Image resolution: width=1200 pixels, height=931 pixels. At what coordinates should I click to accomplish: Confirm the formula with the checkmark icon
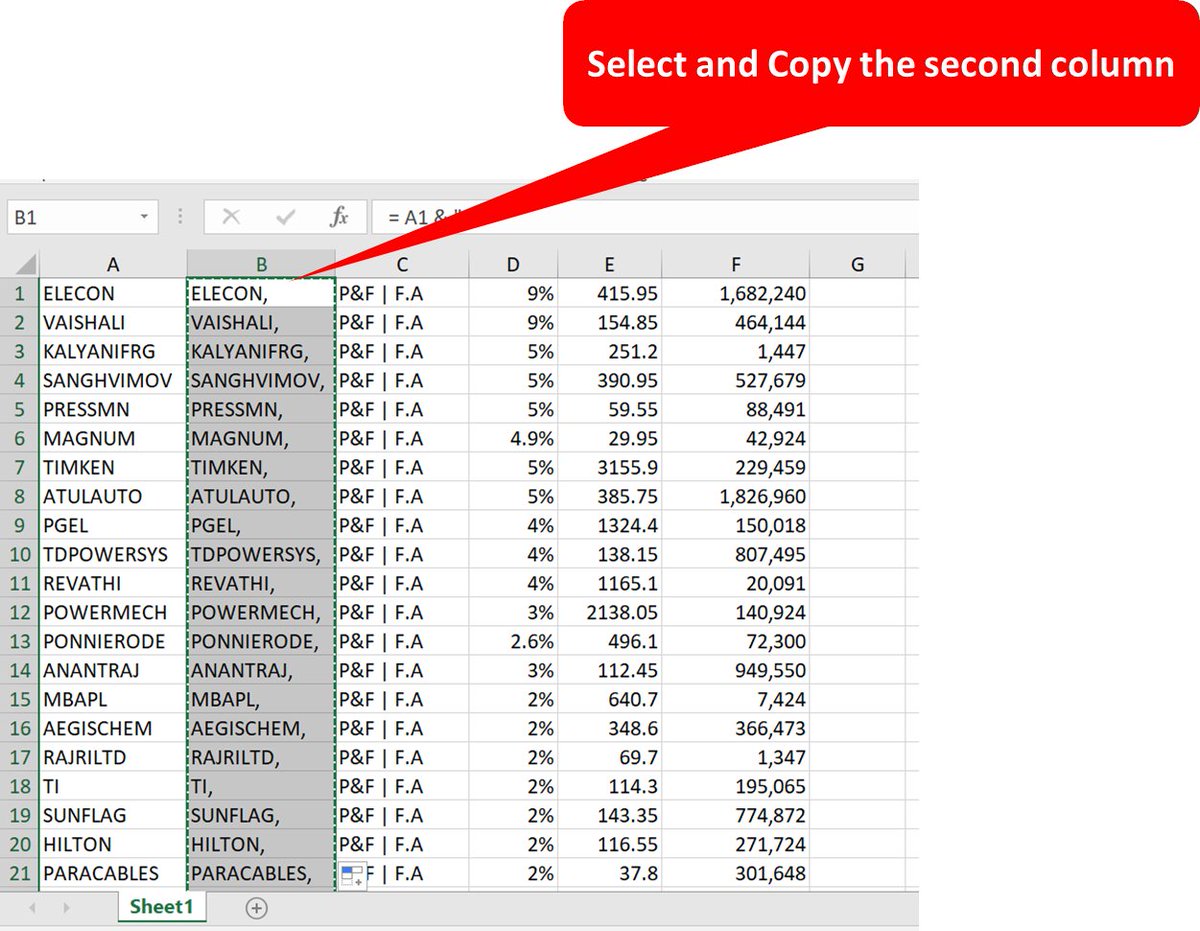pos(288,216)
